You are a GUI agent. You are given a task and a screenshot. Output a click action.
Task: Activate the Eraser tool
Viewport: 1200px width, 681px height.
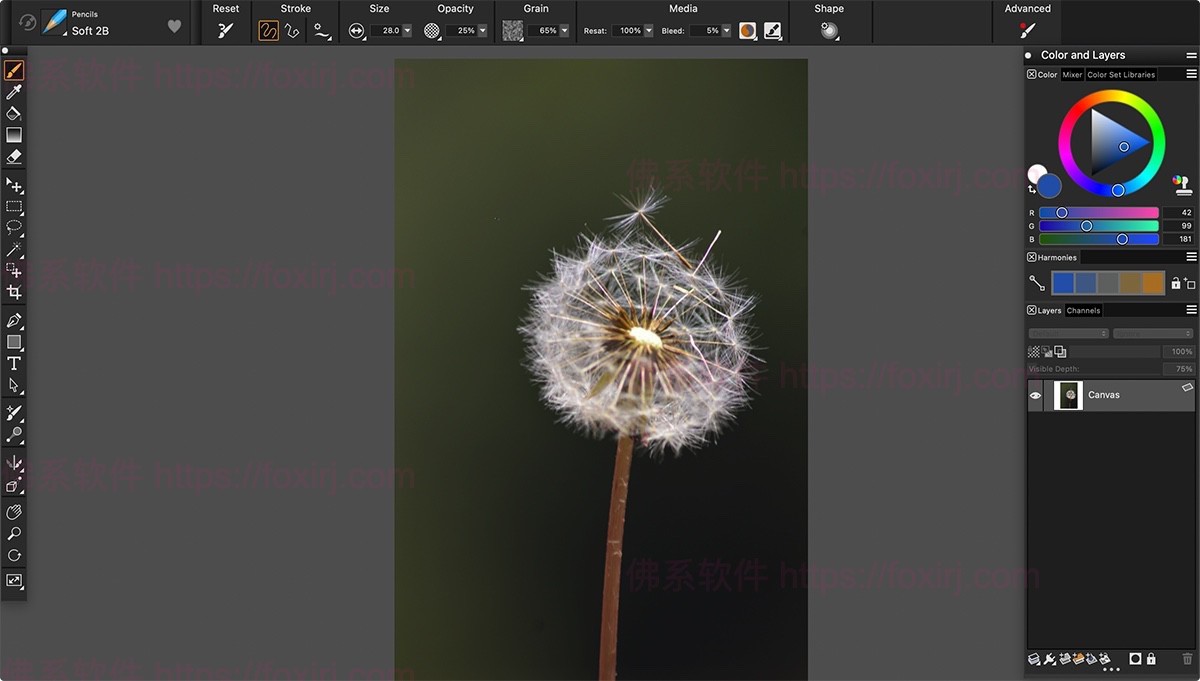[14, 157]
